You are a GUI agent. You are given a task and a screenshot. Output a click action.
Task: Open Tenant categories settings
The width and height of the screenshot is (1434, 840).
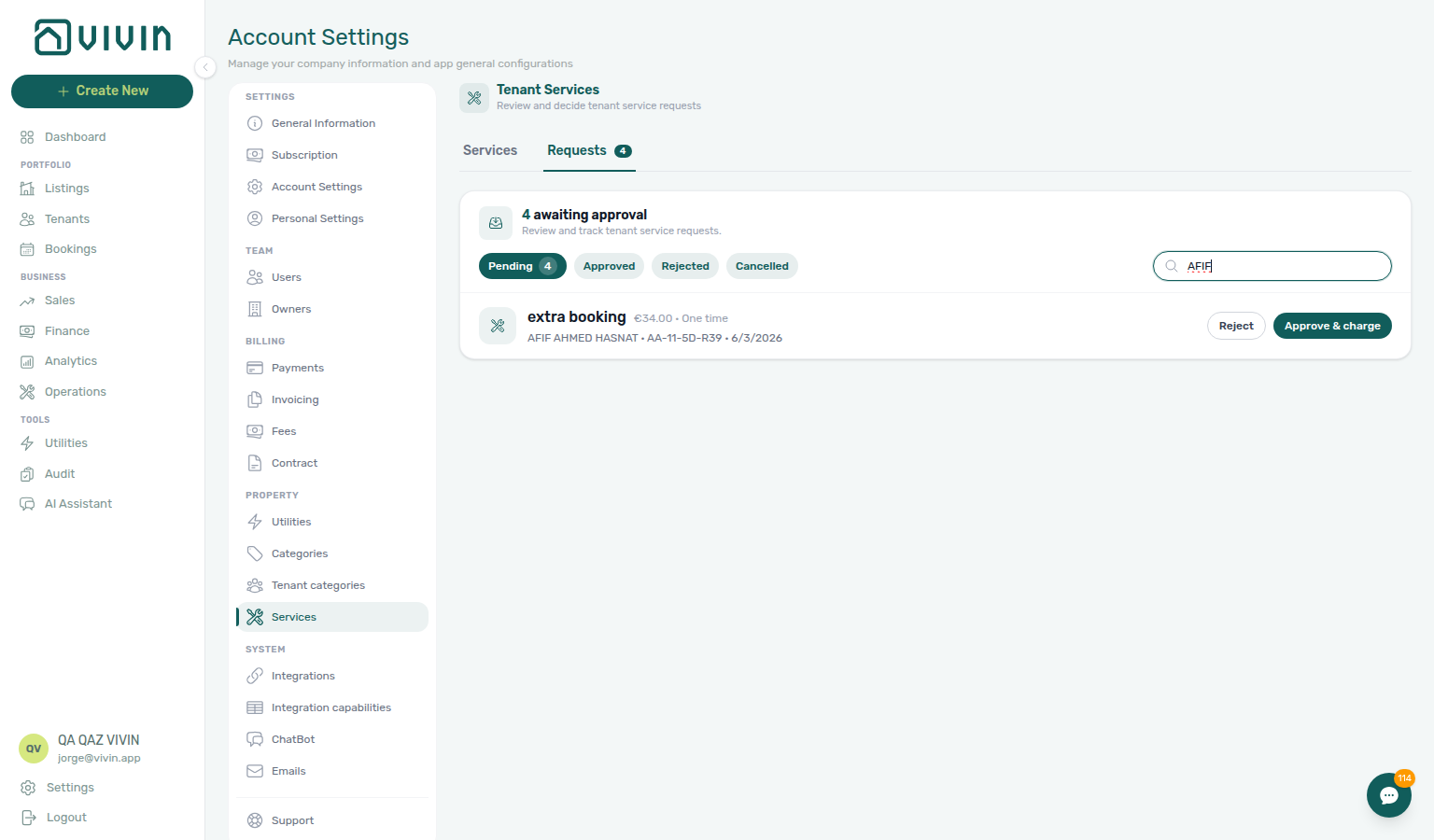(332, 585)
